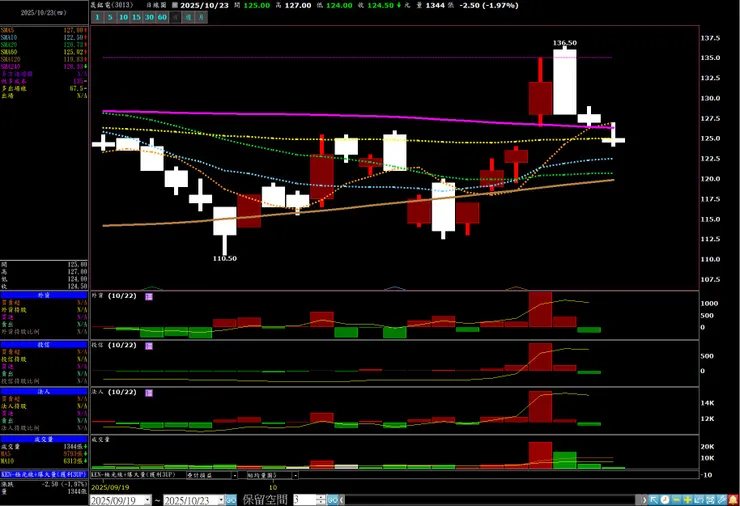Select the 投信 blue panel header
This screenshot has height=506, width=740.
pos(44,345)
